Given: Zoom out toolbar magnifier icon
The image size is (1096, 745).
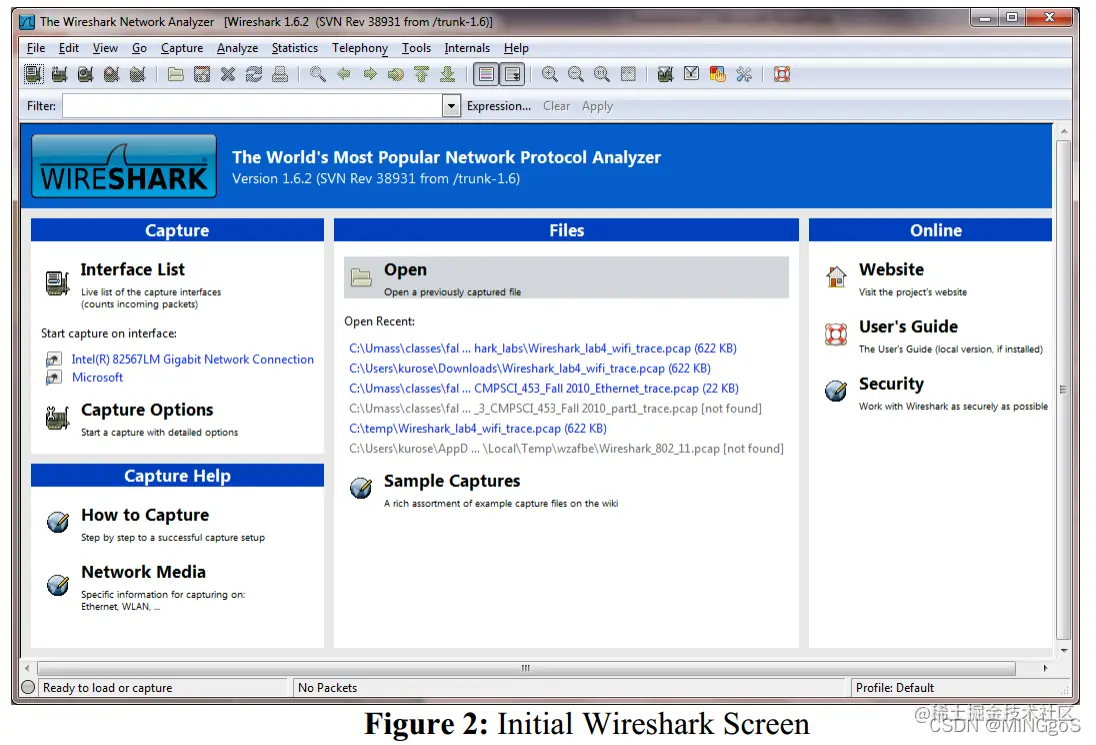Looking at the screenshot, I should [575, 74].
